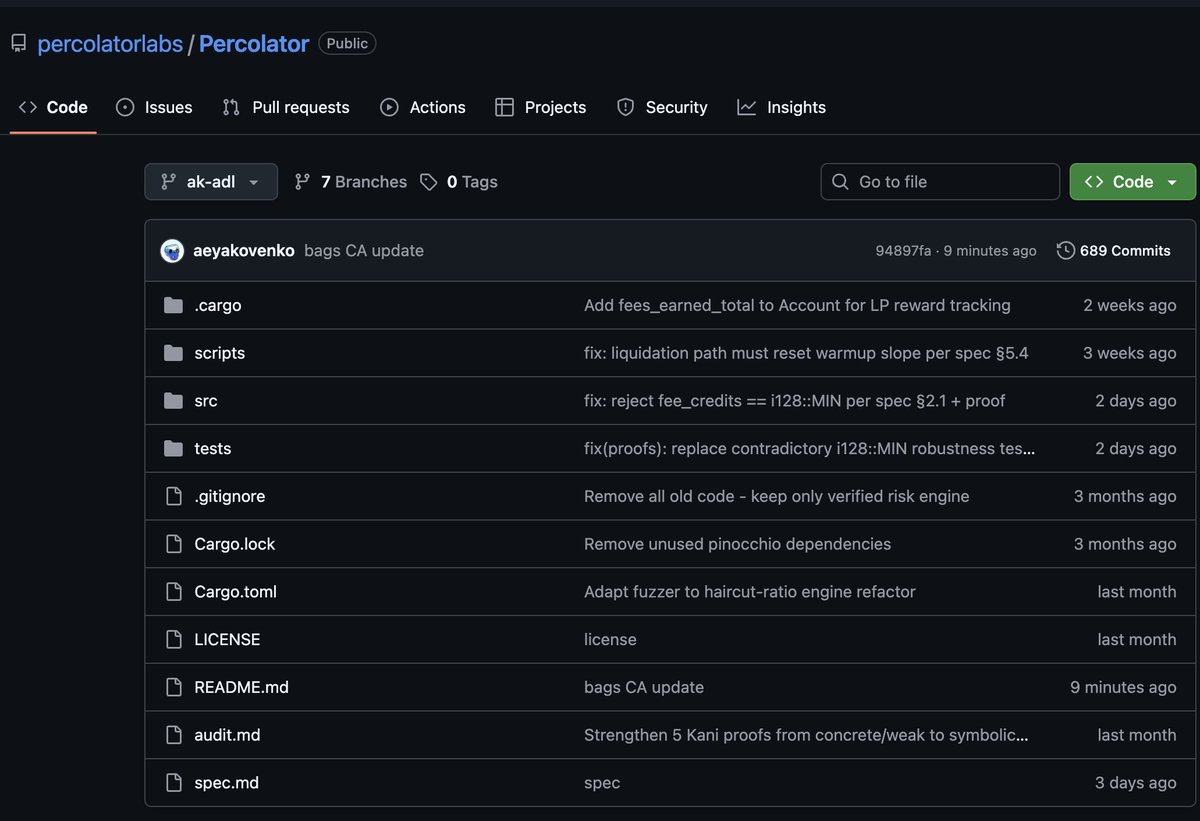Open commit hash 94897fa

point(903,251)
